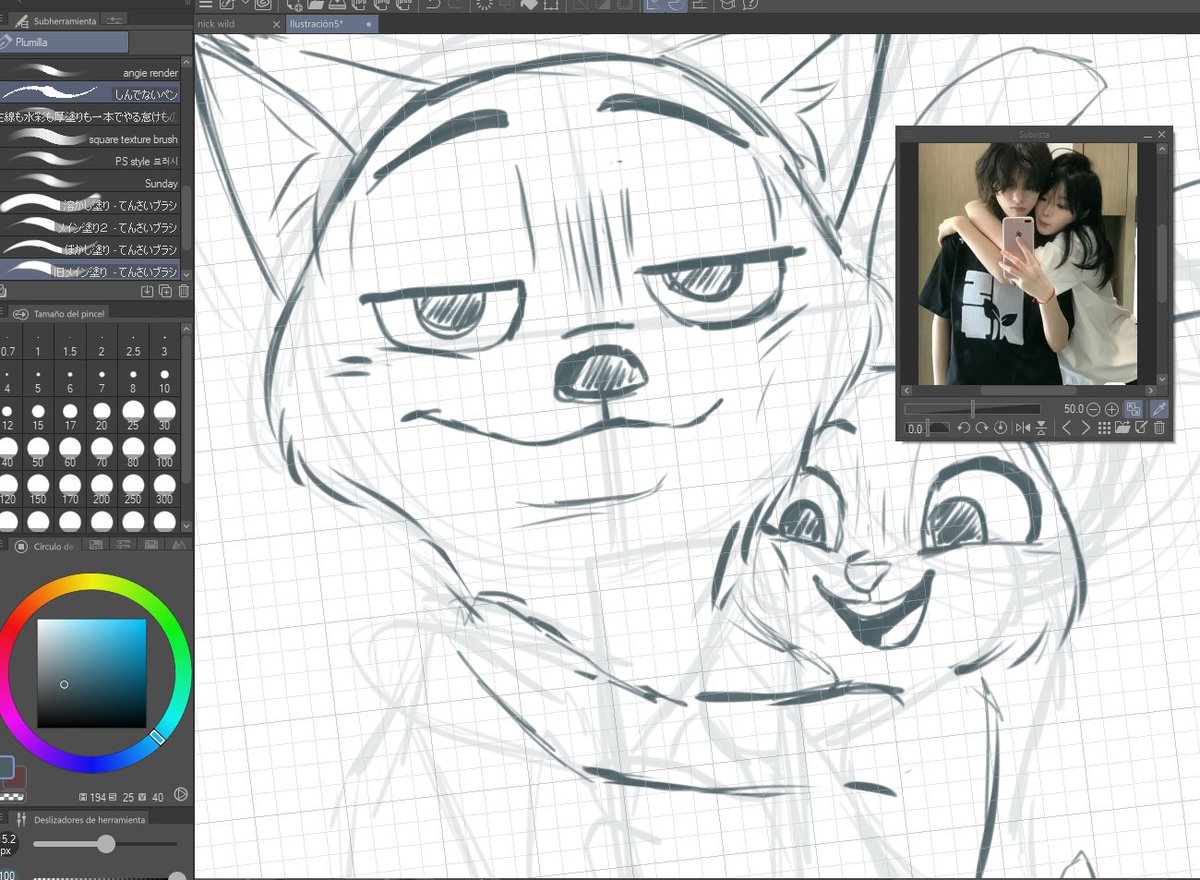
Task: Open the Plumilla tool group
Action: 64,42
